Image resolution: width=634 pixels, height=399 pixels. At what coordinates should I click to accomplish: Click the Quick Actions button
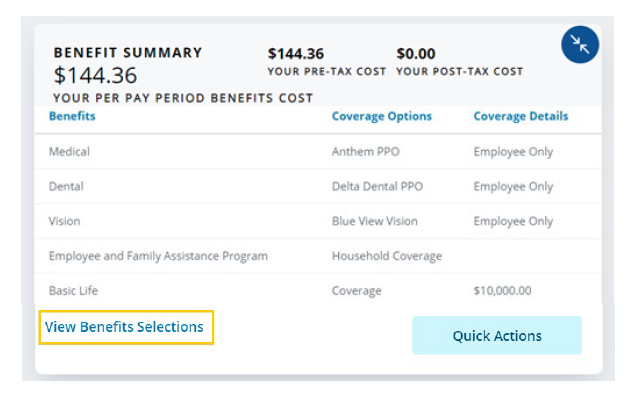[497, 336]
